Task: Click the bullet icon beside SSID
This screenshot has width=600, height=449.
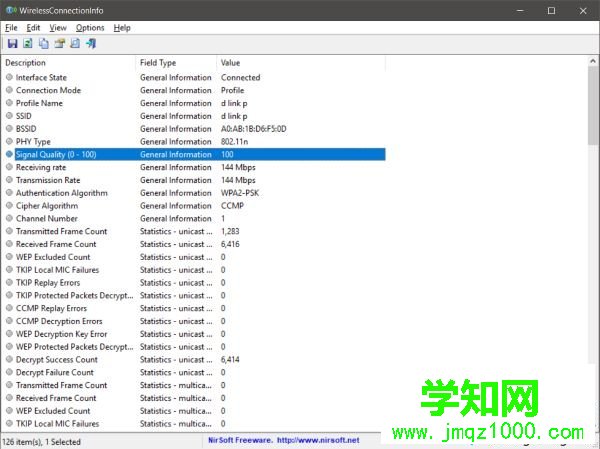Action: [10, 116]
